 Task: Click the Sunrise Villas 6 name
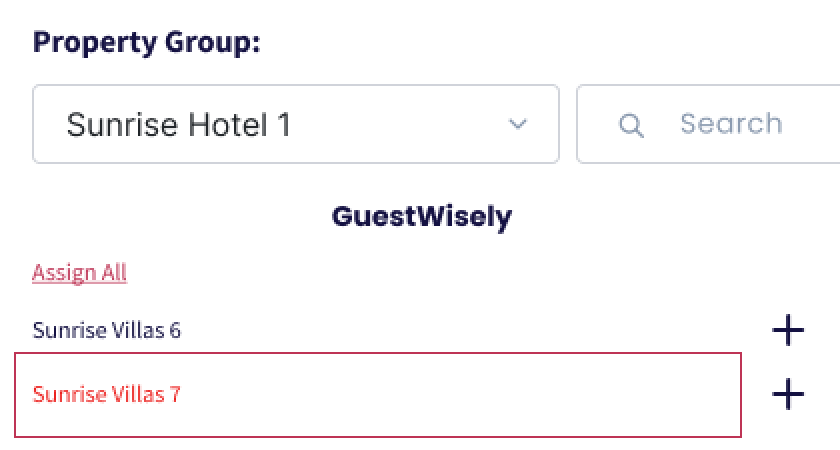(x=107, y=330)
